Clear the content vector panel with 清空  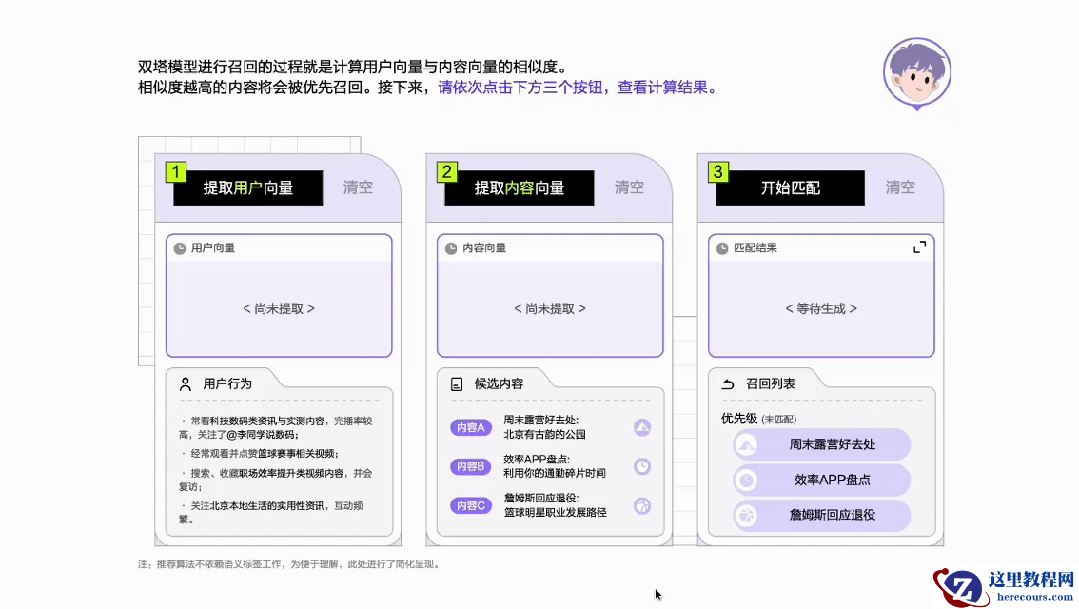tap(629, 187)
